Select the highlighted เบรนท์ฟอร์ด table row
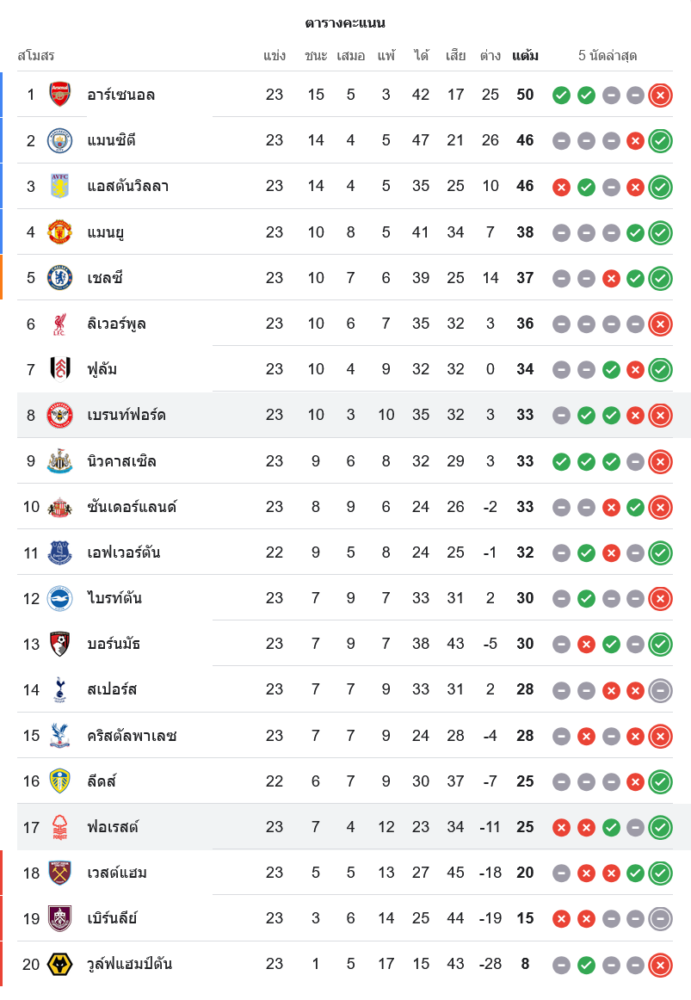 [x=350, y=415]
